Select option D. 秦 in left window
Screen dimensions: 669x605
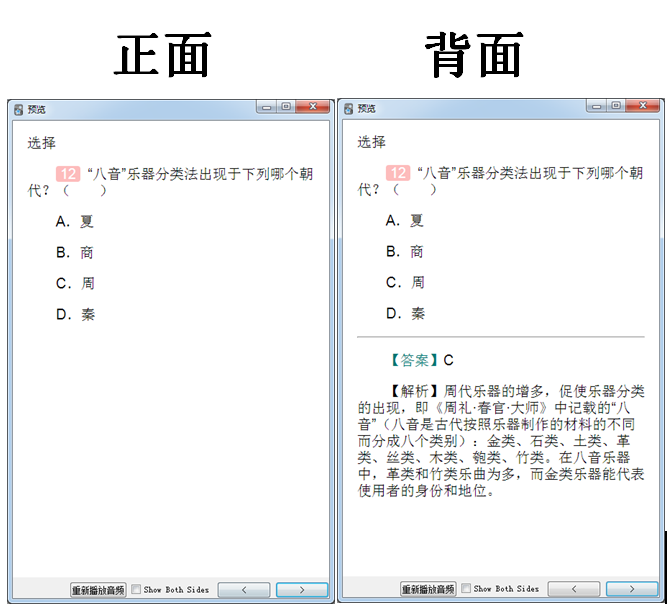(x=76, y=314)
